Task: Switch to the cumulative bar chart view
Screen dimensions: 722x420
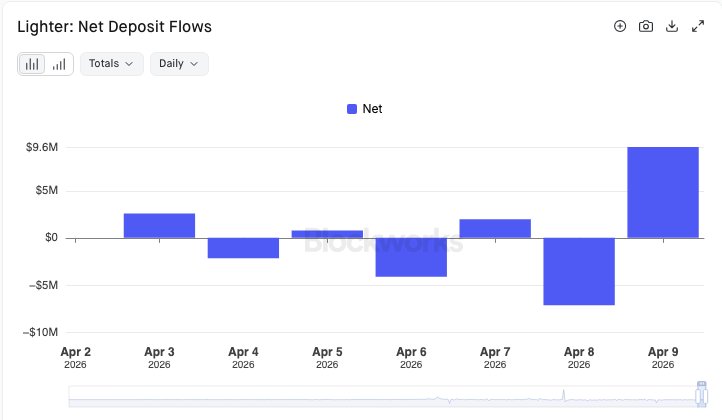Action: point(59,64)
